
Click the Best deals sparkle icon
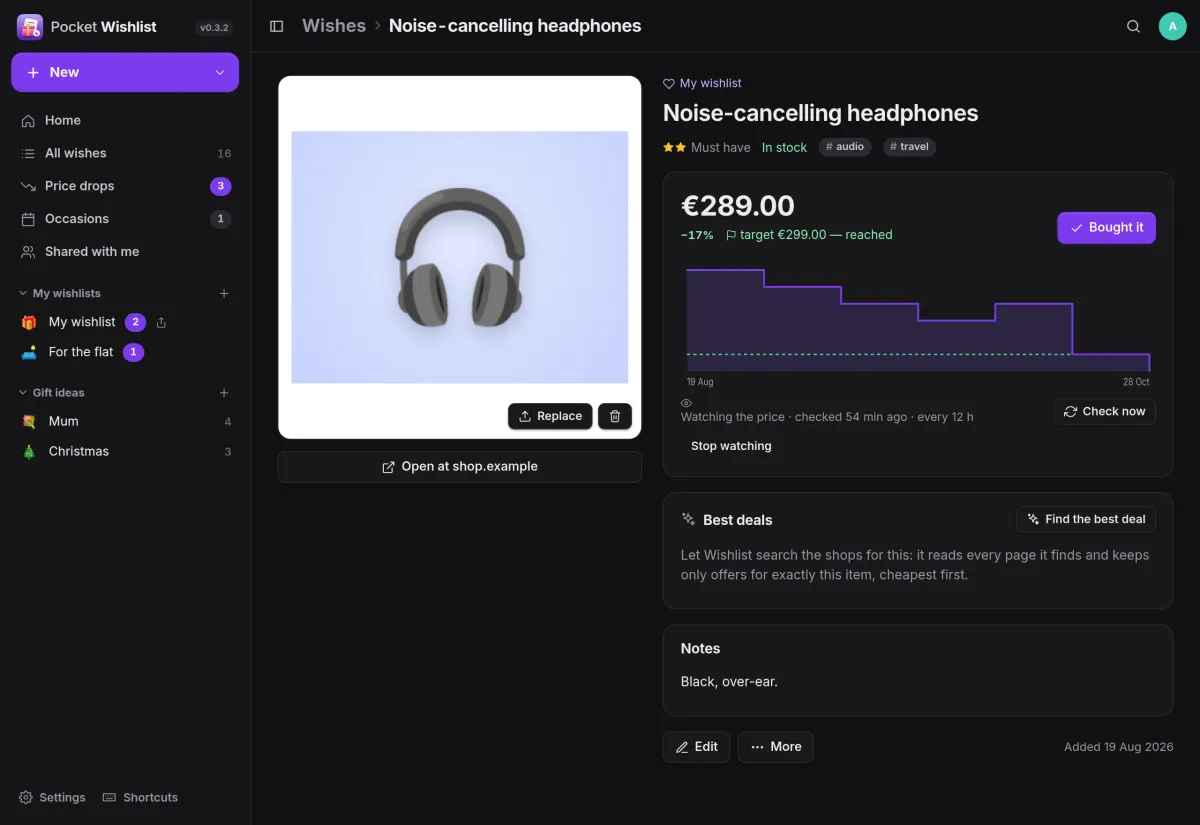688,520
